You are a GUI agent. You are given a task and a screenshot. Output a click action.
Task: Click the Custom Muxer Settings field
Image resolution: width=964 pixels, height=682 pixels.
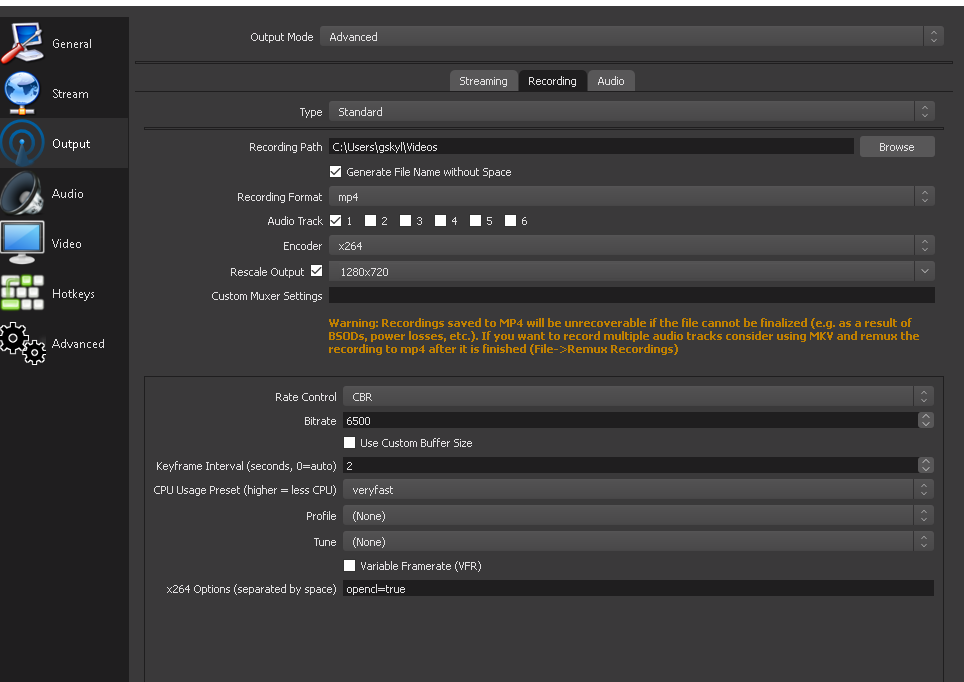pyautogui.click(x=631, y=295)
